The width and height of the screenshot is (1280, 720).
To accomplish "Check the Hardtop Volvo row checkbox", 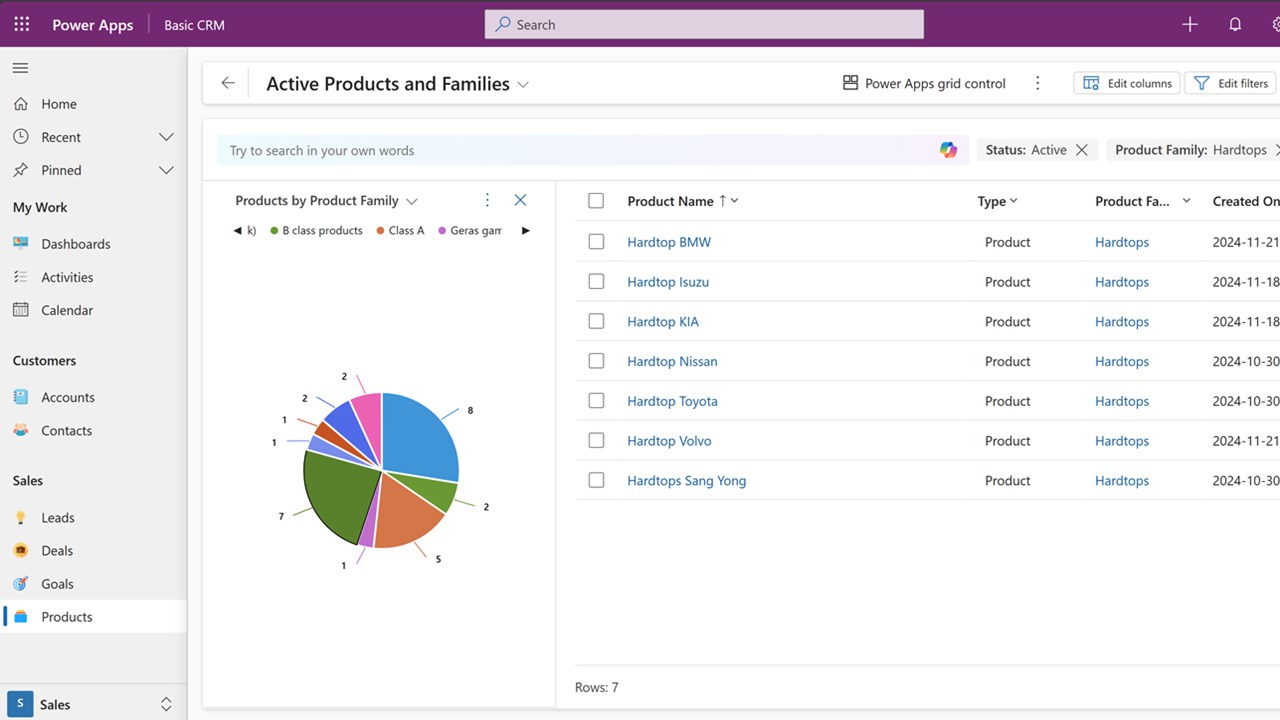I will [596, 440].
